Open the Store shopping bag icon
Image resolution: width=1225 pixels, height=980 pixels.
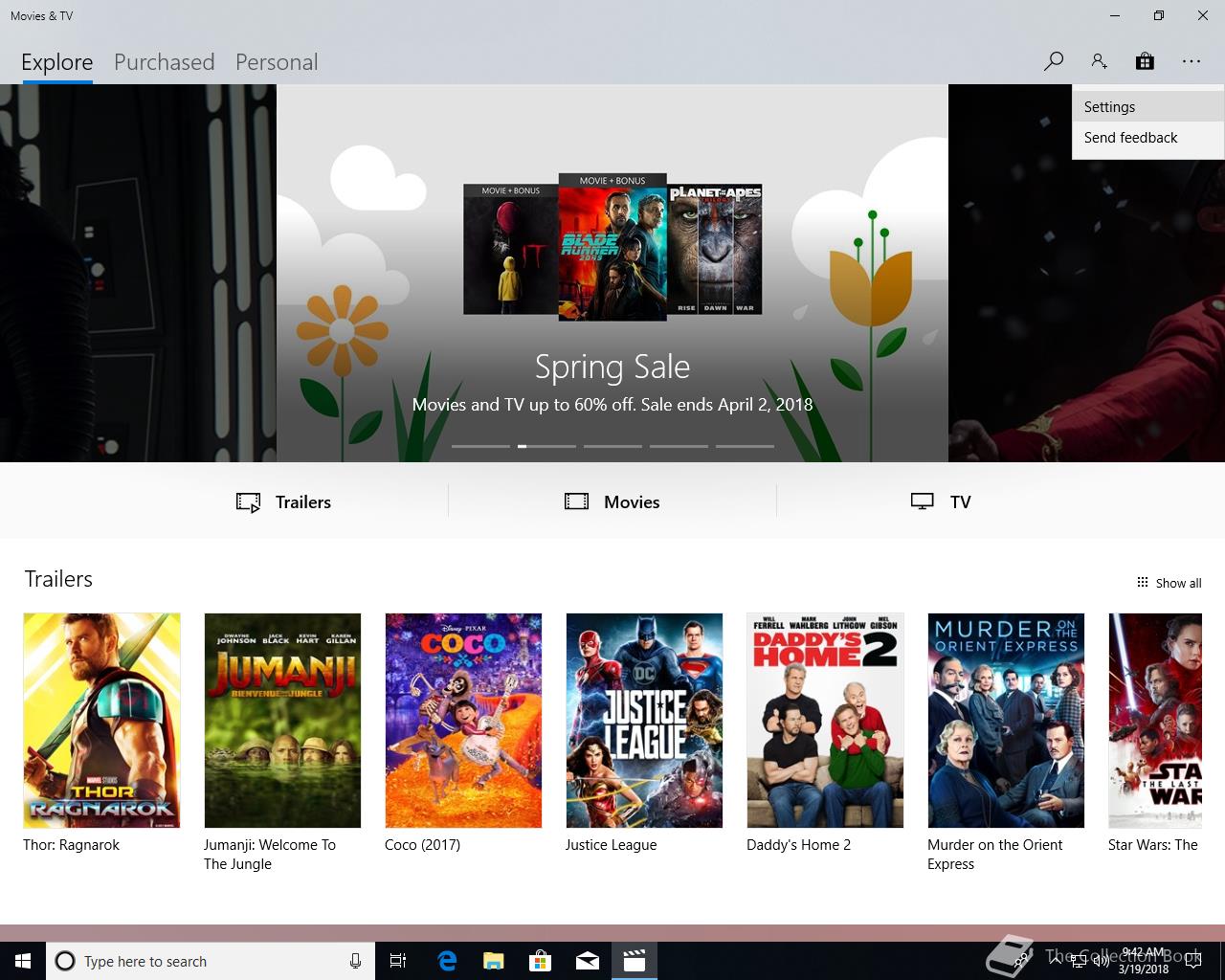click(x=1145, y=61)
